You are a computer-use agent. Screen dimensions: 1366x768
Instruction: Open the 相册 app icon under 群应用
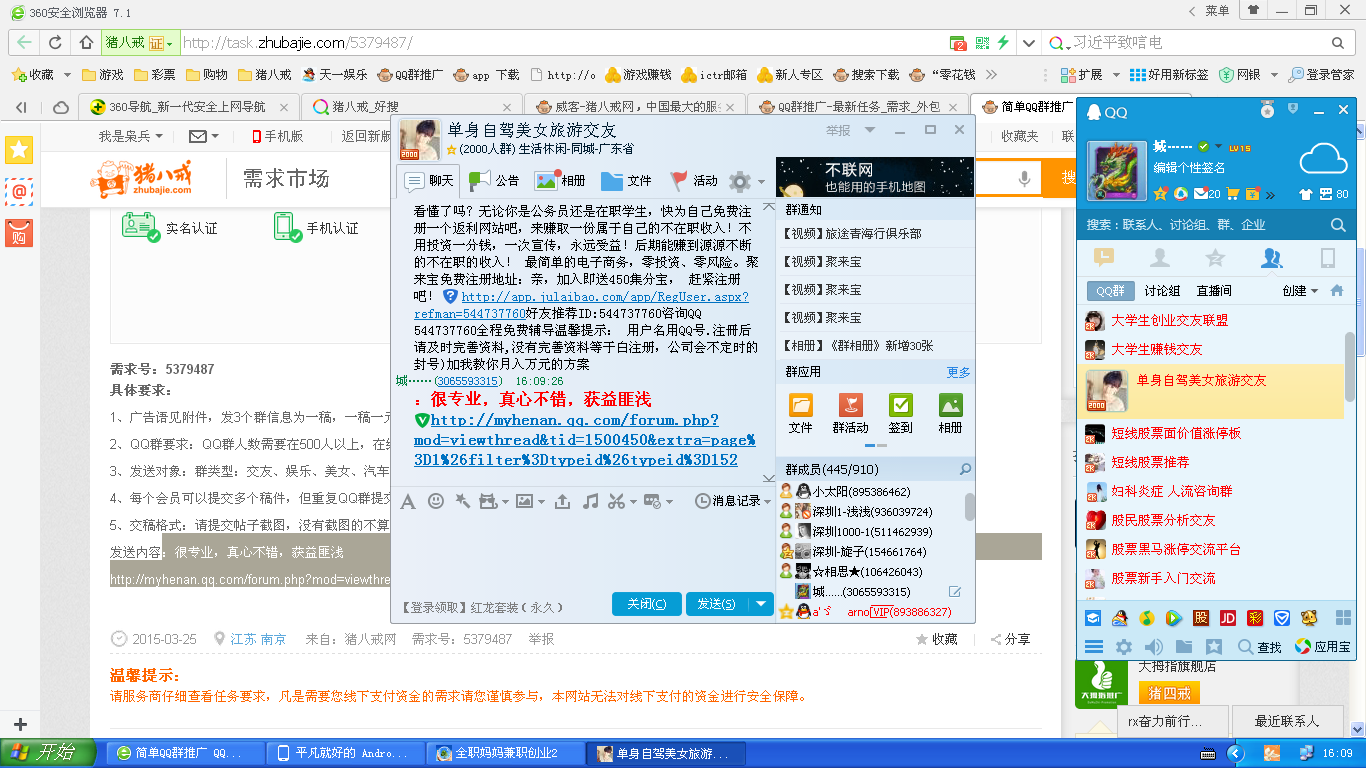coord(951,405)
